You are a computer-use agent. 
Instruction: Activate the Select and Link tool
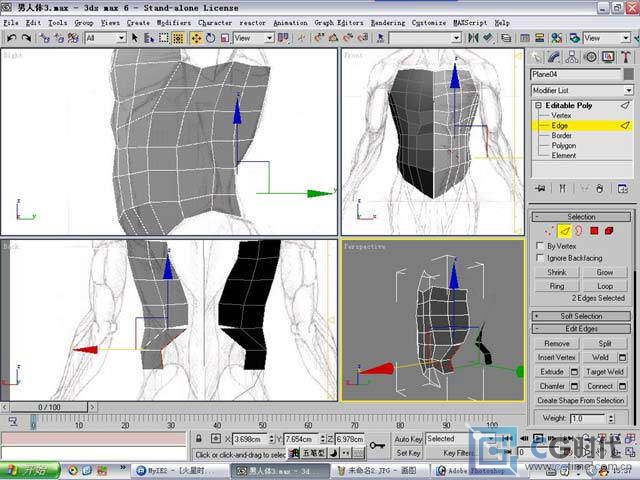[x=44, y=38]
